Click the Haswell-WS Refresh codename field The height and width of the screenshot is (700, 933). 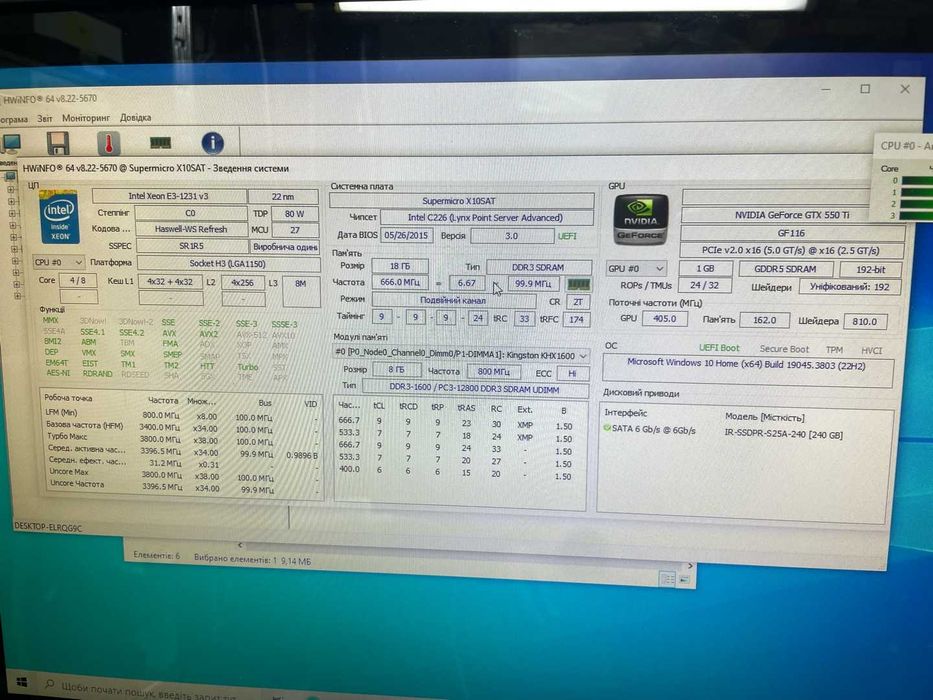tap(191, 229)
